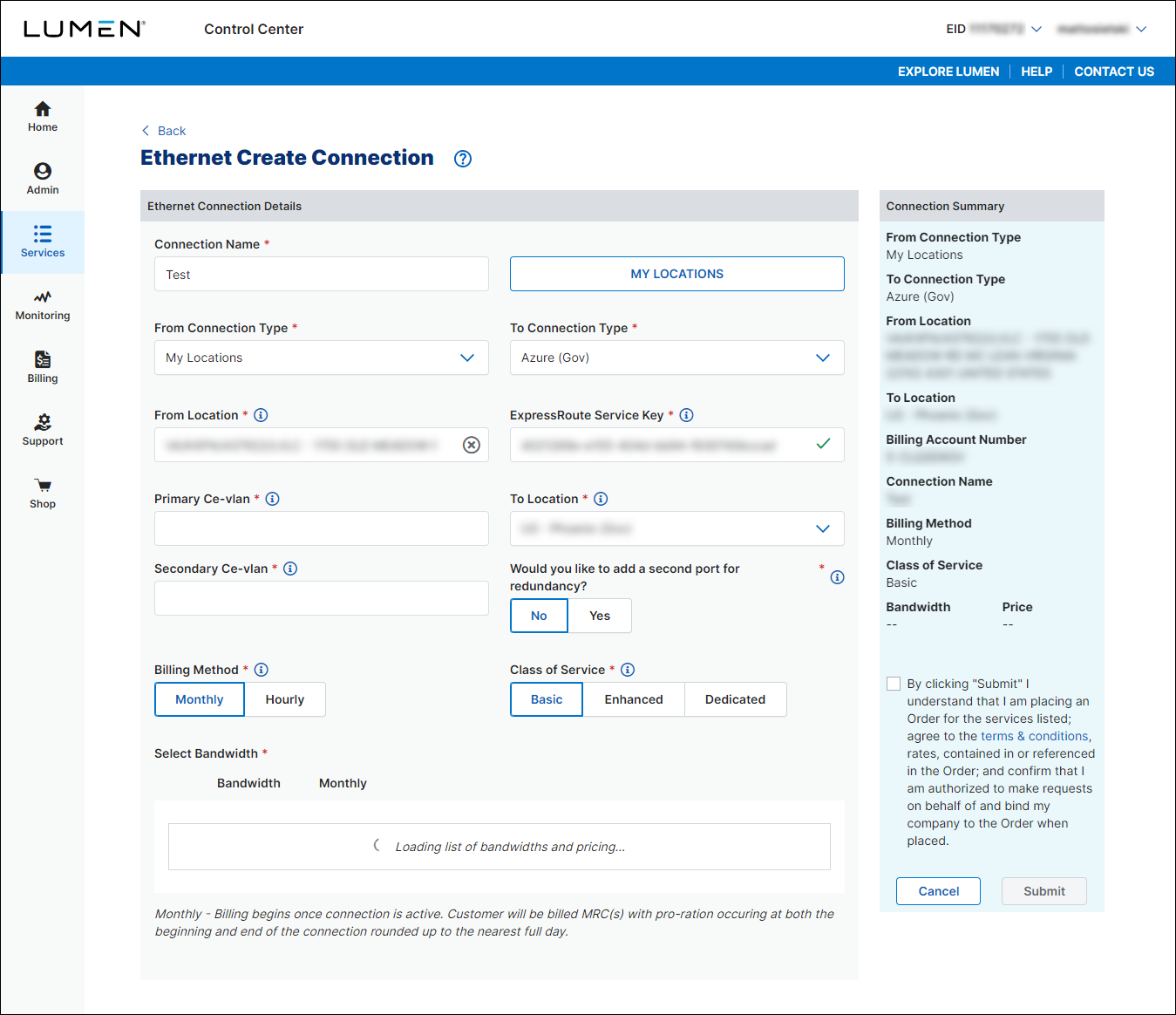
Task: Select Yes for second port redundancy
Action: pyautogui.click(x=600, y=616)
